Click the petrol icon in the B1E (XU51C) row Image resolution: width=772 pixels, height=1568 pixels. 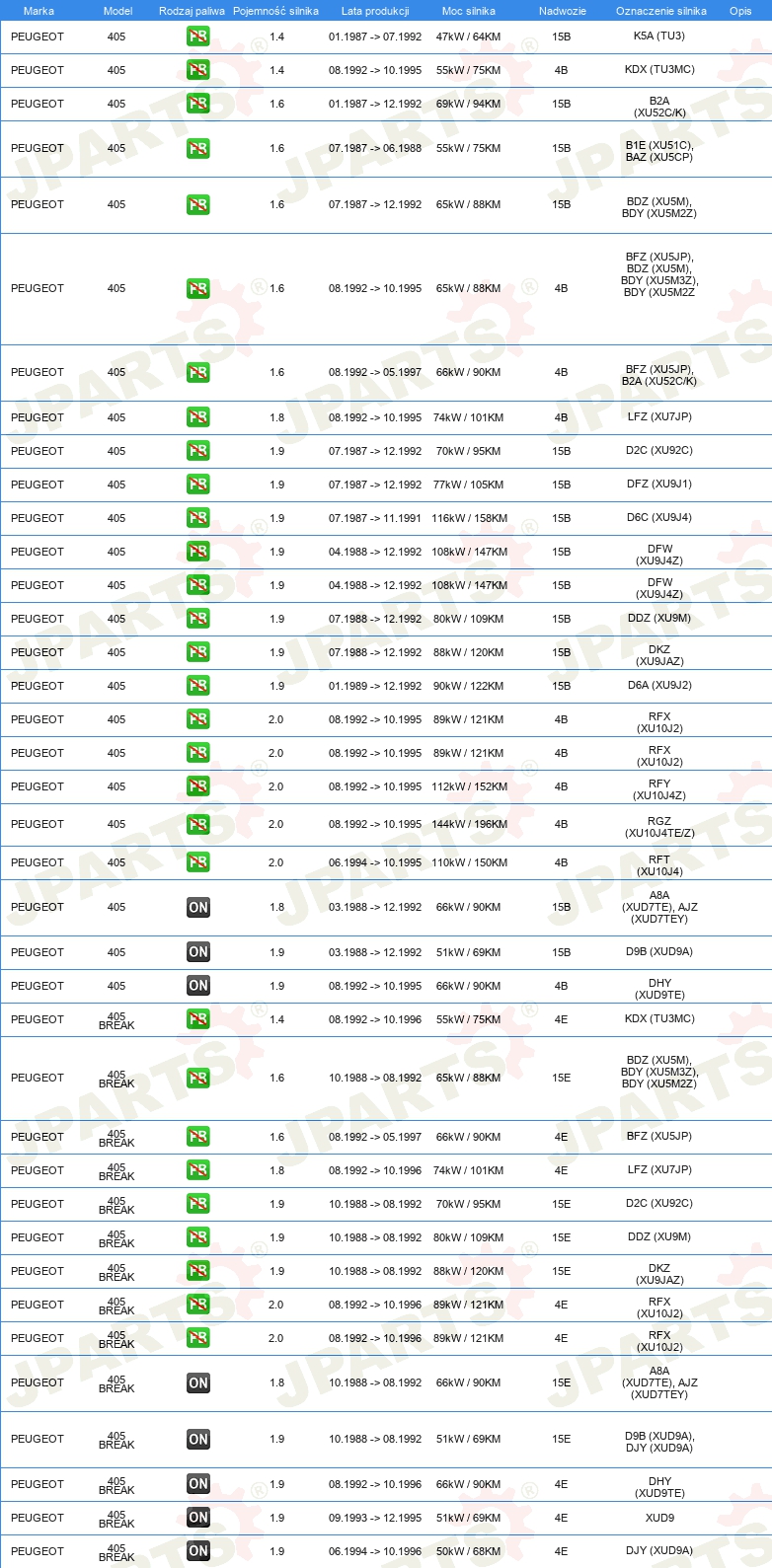coord(198,148)
